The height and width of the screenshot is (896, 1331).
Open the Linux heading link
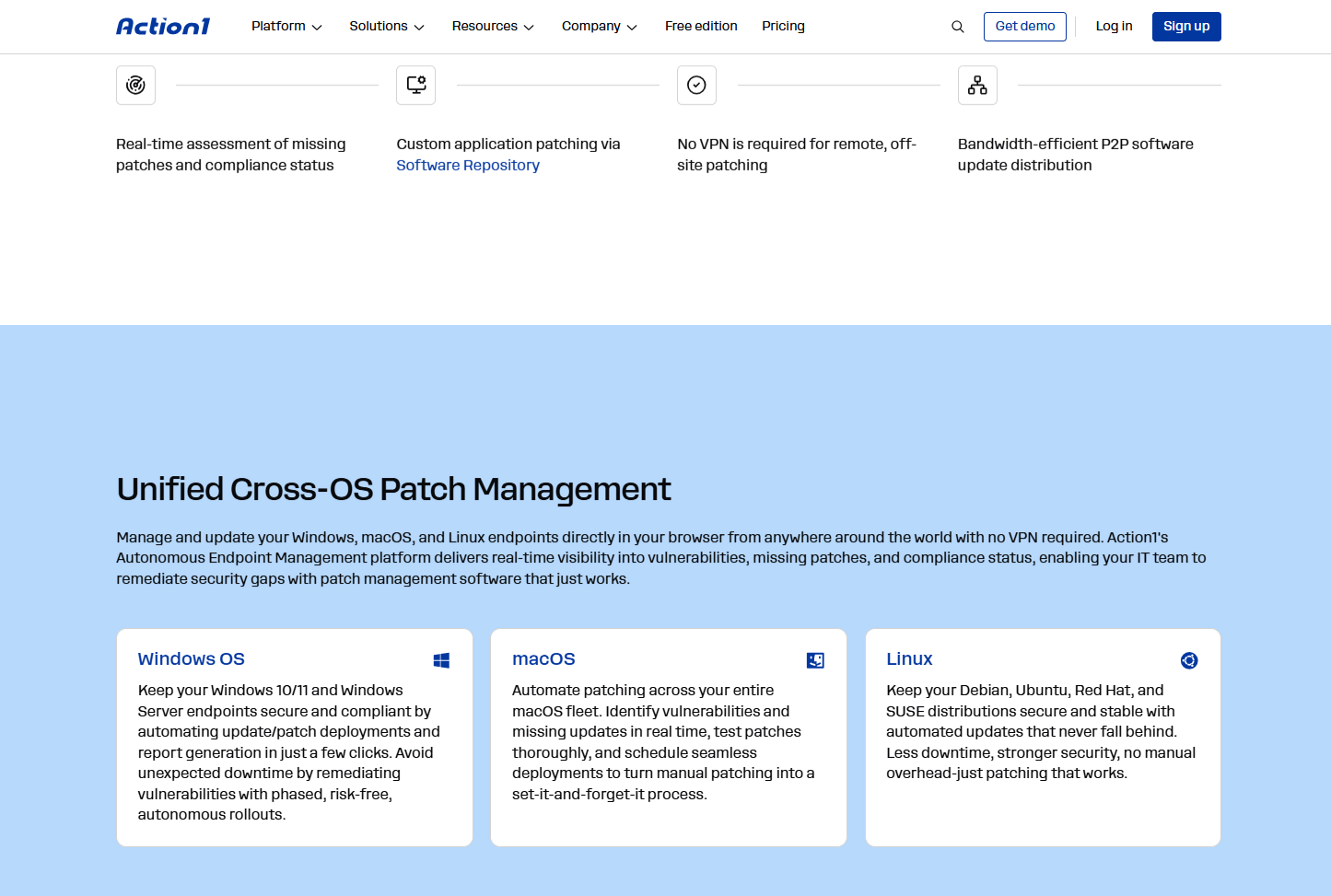click(909, 659)
